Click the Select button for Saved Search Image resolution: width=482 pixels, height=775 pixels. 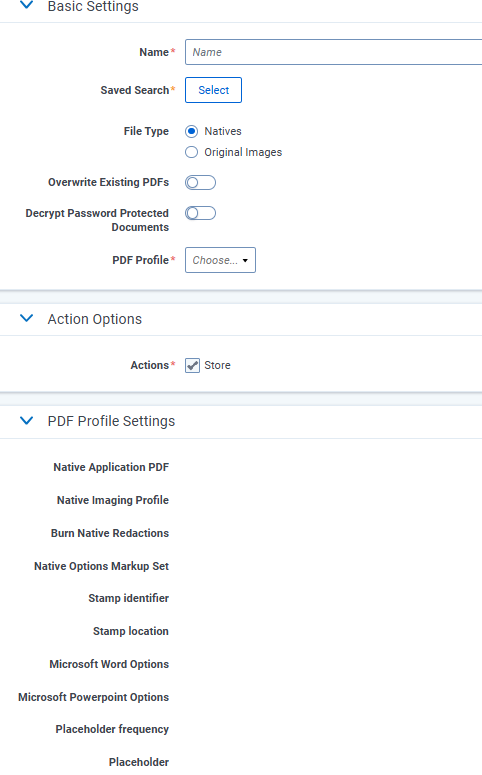[214, 90]
